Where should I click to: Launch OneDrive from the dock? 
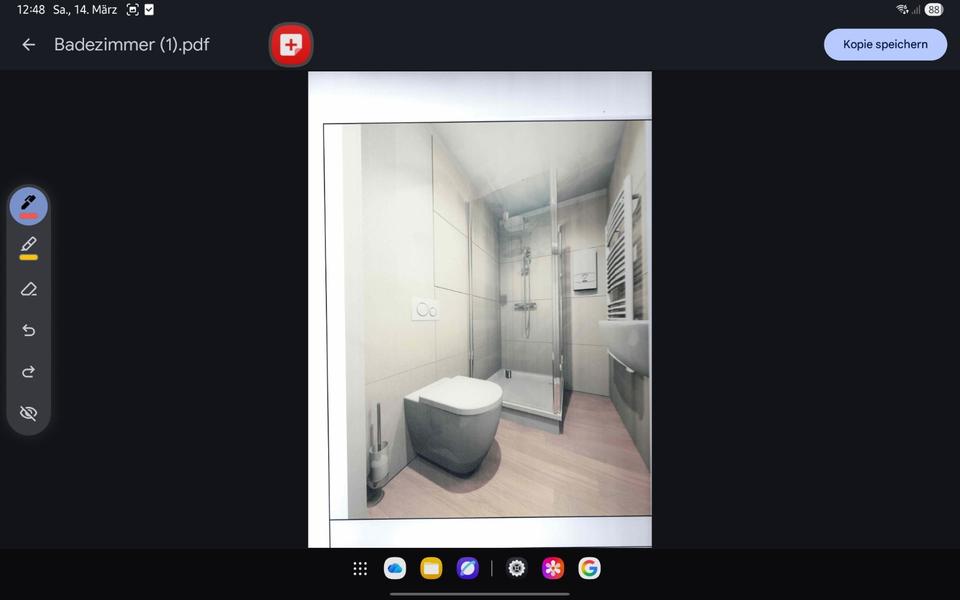pos(395,569)
